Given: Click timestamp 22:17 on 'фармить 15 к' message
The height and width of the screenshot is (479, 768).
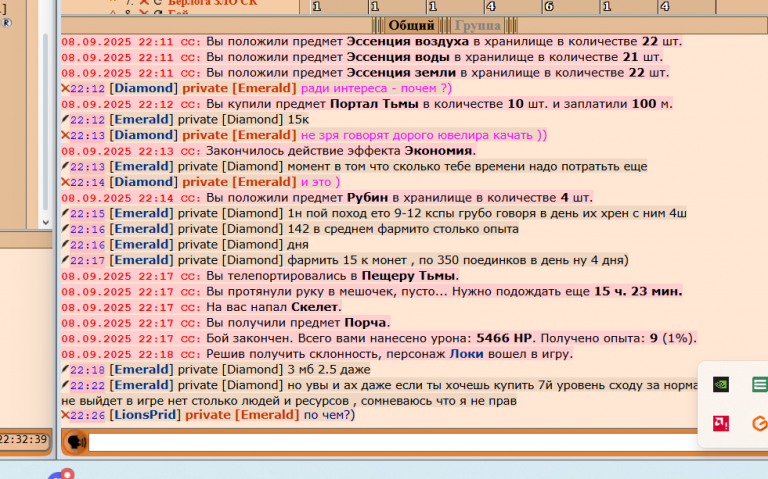Looking at the screenshot, I should coord(88,261).
